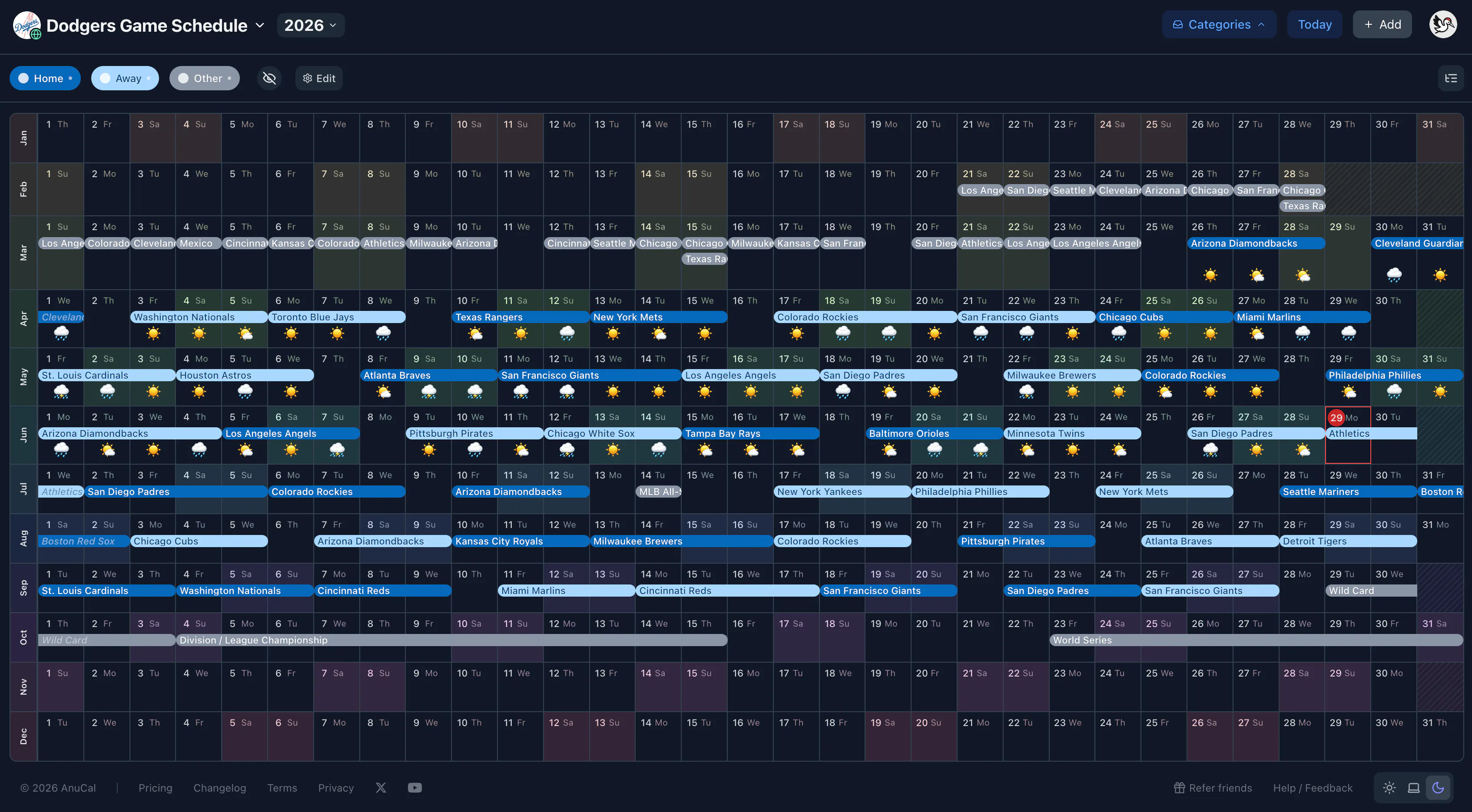Switch to system theme laptop icon
Screen dimensions: 1472x812
pos(1414,787)
